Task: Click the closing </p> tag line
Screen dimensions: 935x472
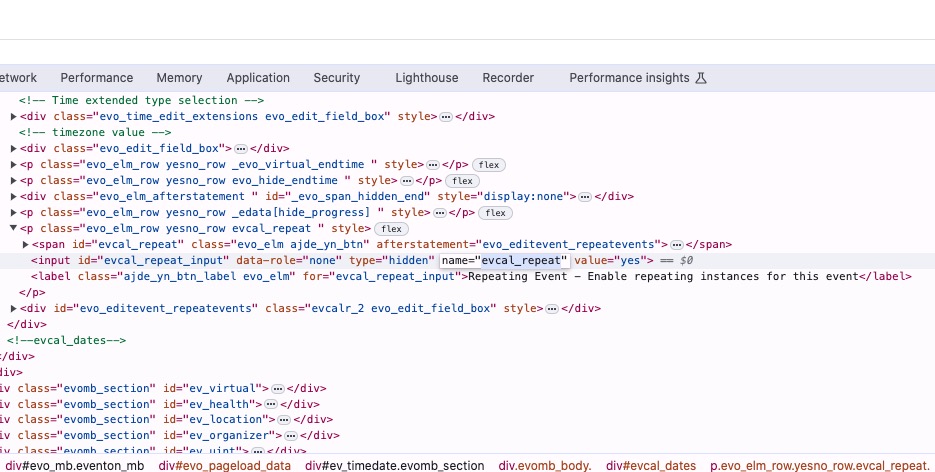Action: point(32,293)
